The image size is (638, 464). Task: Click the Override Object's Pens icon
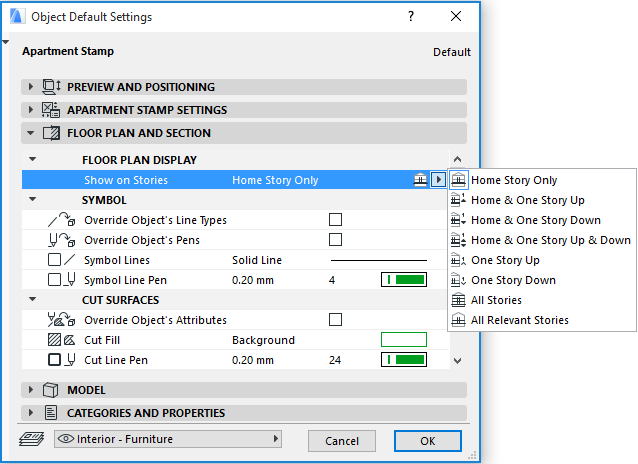[61, 240]
